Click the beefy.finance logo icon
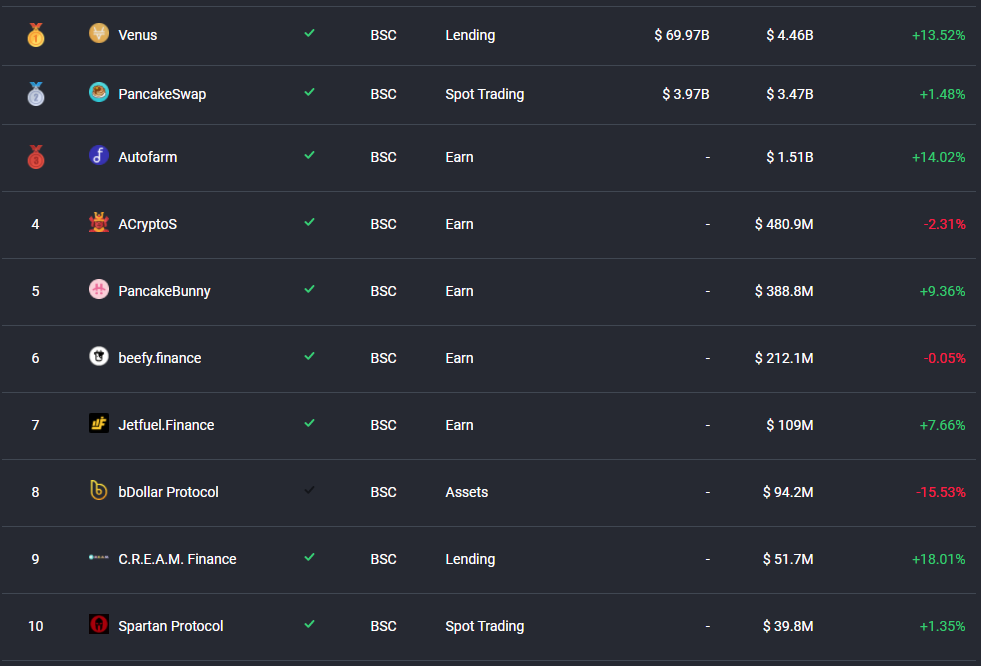 [98, 357]
